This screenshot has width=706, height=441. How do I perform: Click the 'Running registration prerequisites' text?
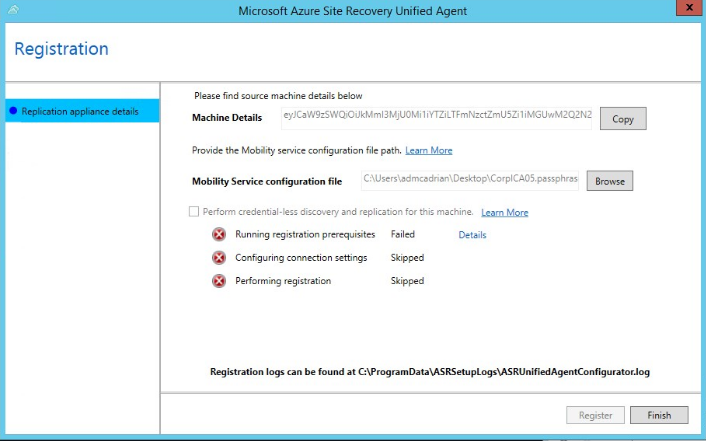tap(305, 234)
